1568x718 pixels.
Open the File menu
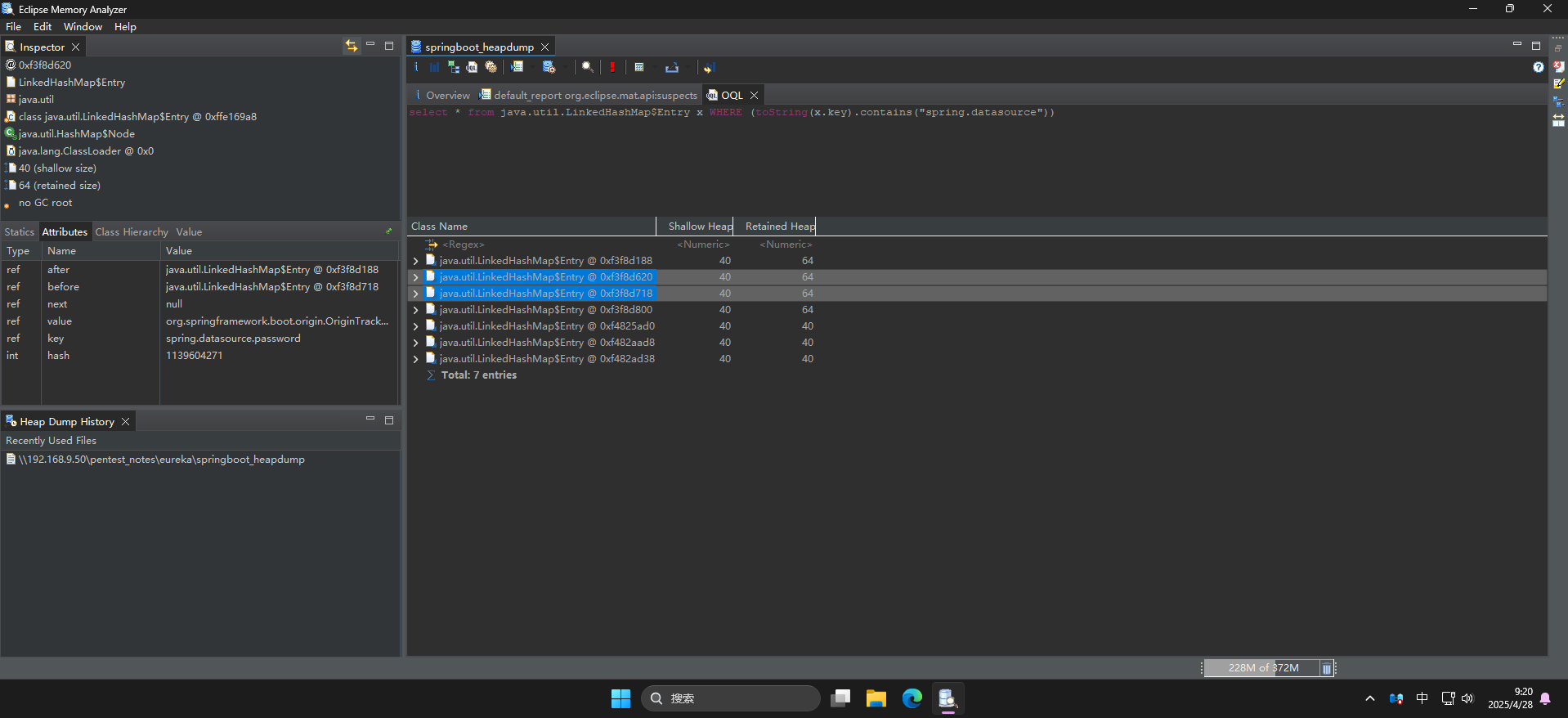(x=14, y=26)
